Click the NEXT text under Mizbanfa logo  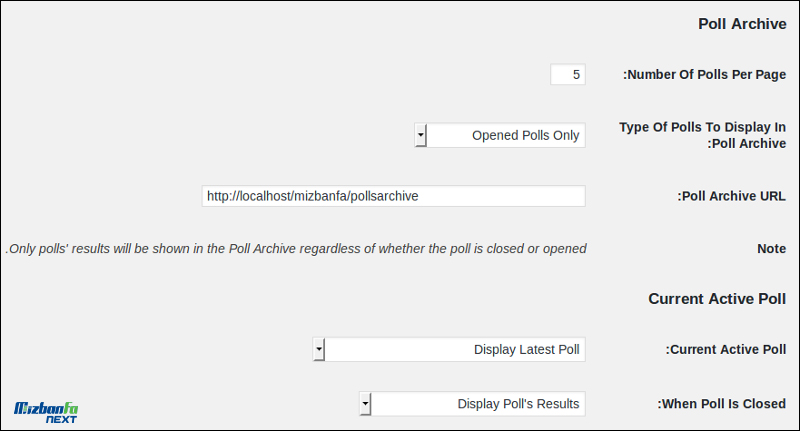pos(61,419)
